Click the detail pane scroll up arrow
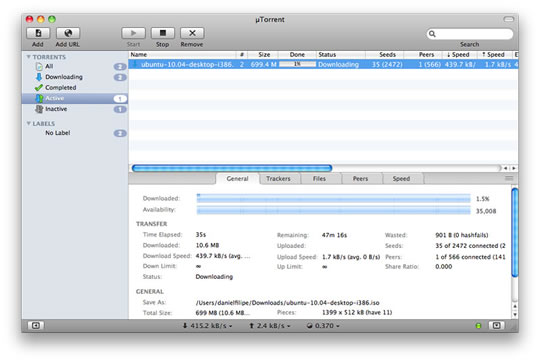This screenshot has height=362, width=540. click(515, 306)
